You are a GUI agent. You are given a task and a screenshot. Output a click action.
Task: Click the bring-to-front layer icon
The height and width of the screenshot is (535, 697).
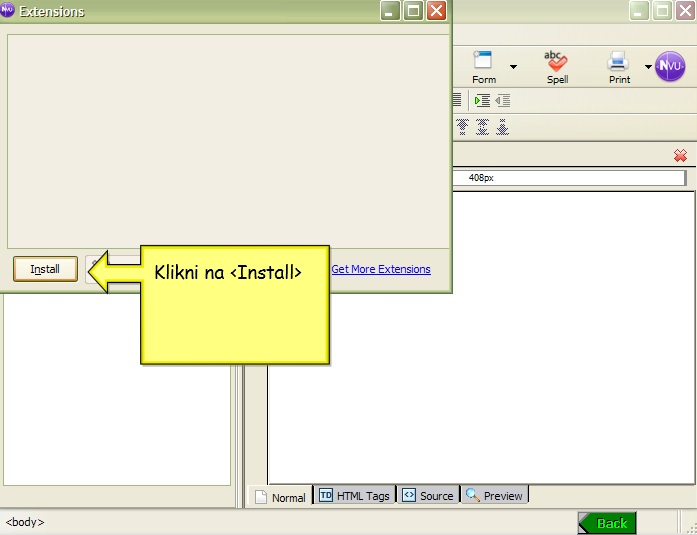click(x=463, y=127)
